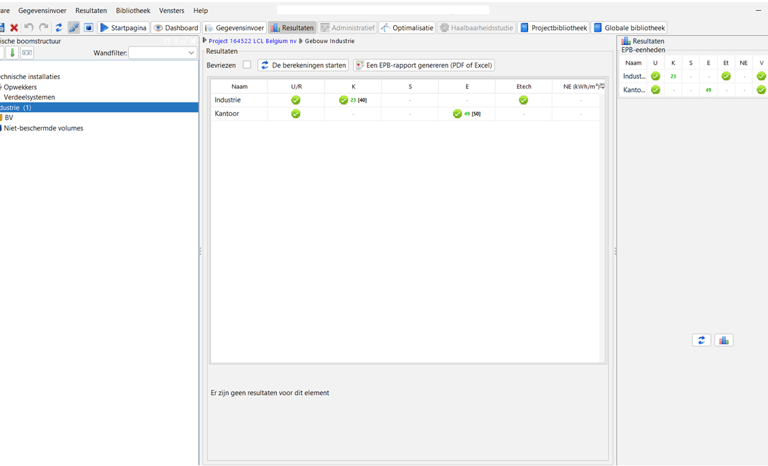Click the K column header in main table
This screenshot has width=768, height=466.
click(353, 86)
